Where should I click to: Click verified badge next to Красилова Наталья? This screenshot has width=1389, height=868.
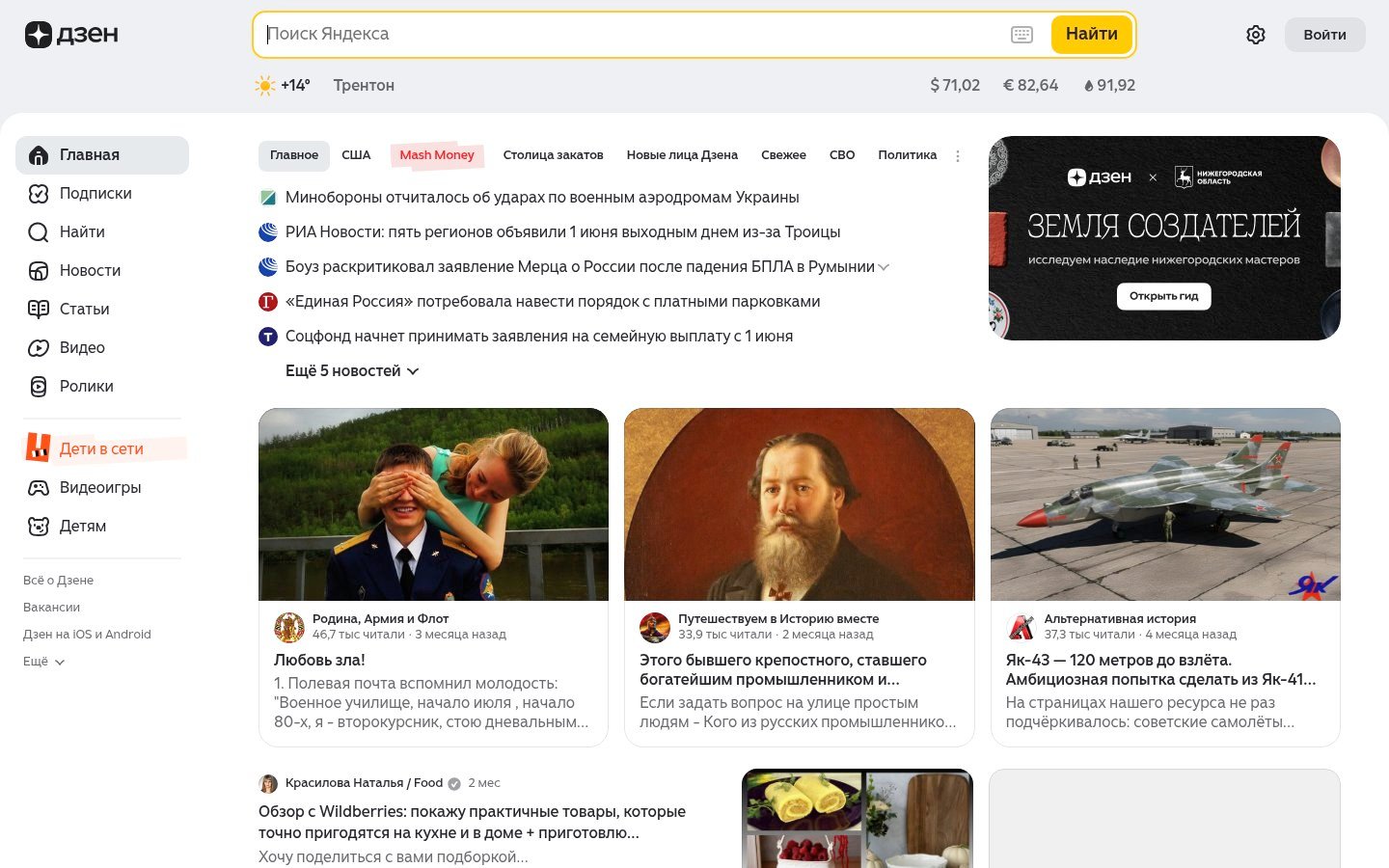click(x=454, y=783)
